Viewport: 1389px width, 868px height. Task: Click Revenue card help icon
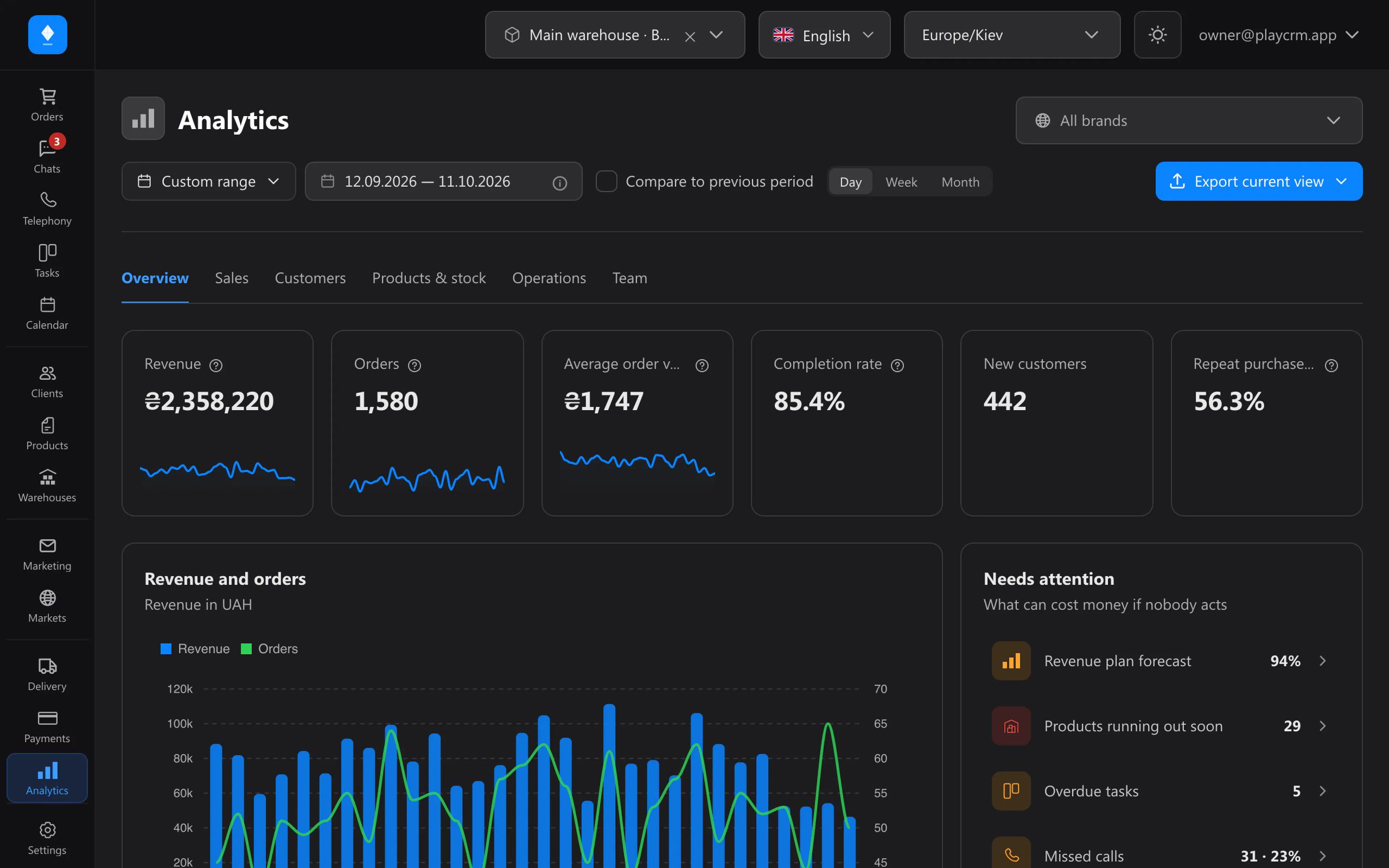216,365
